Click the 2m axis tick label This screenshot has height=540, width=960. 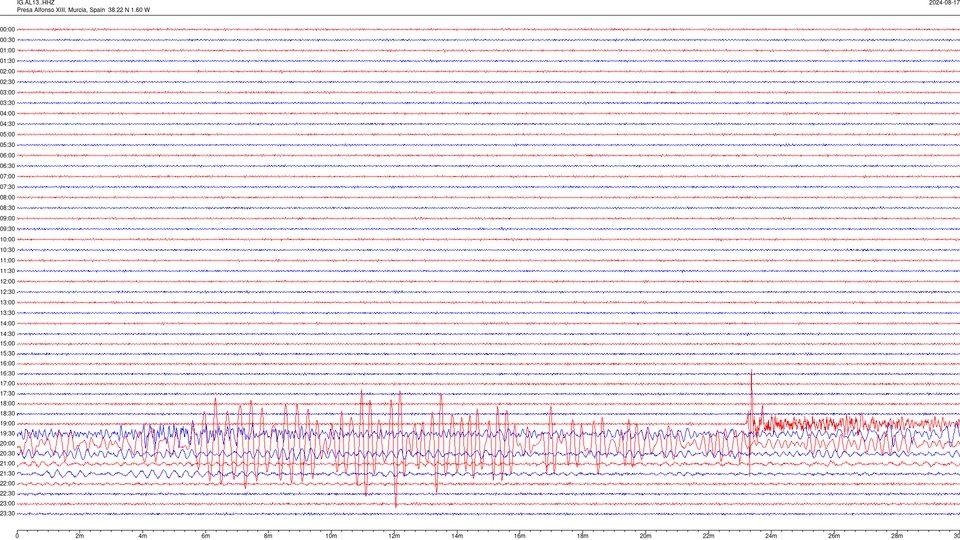[80, 536]
